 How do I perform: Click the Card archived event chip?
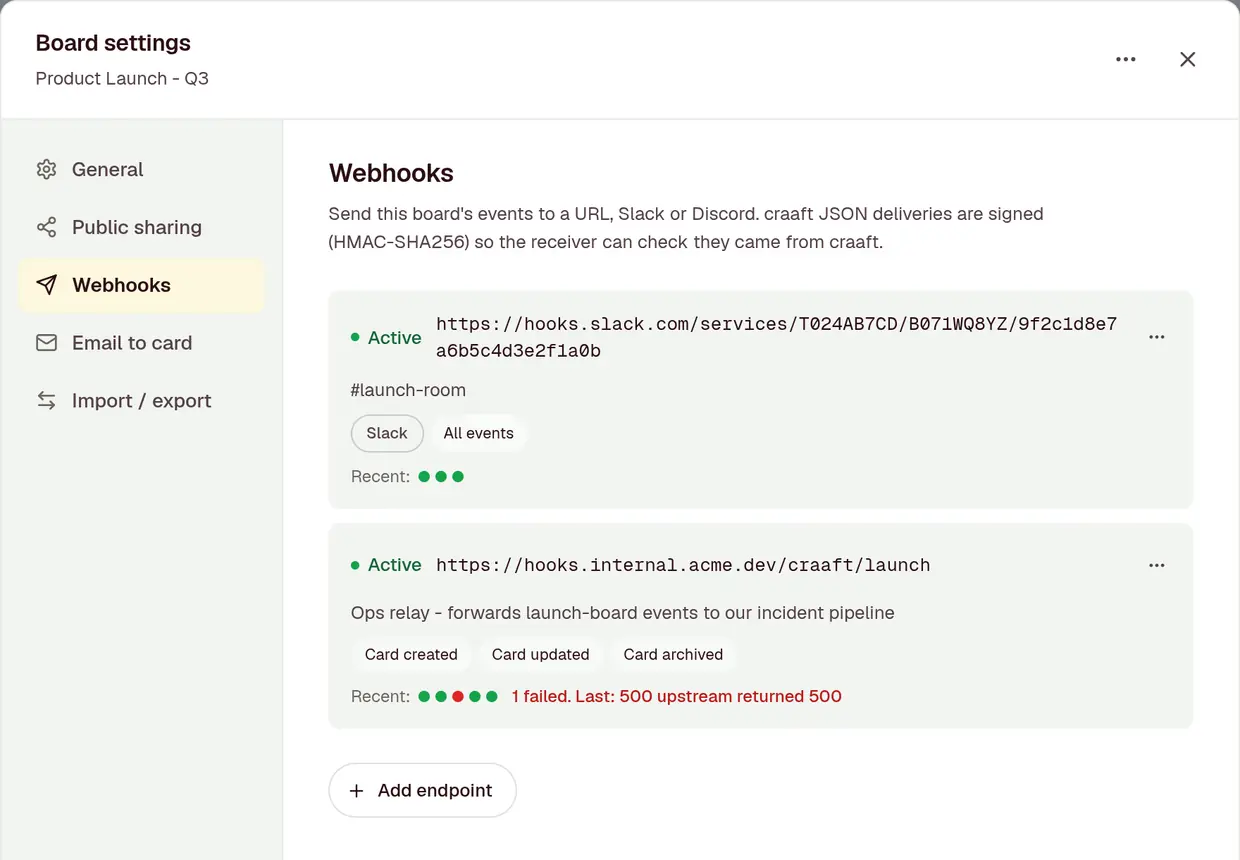coord(673,654)
